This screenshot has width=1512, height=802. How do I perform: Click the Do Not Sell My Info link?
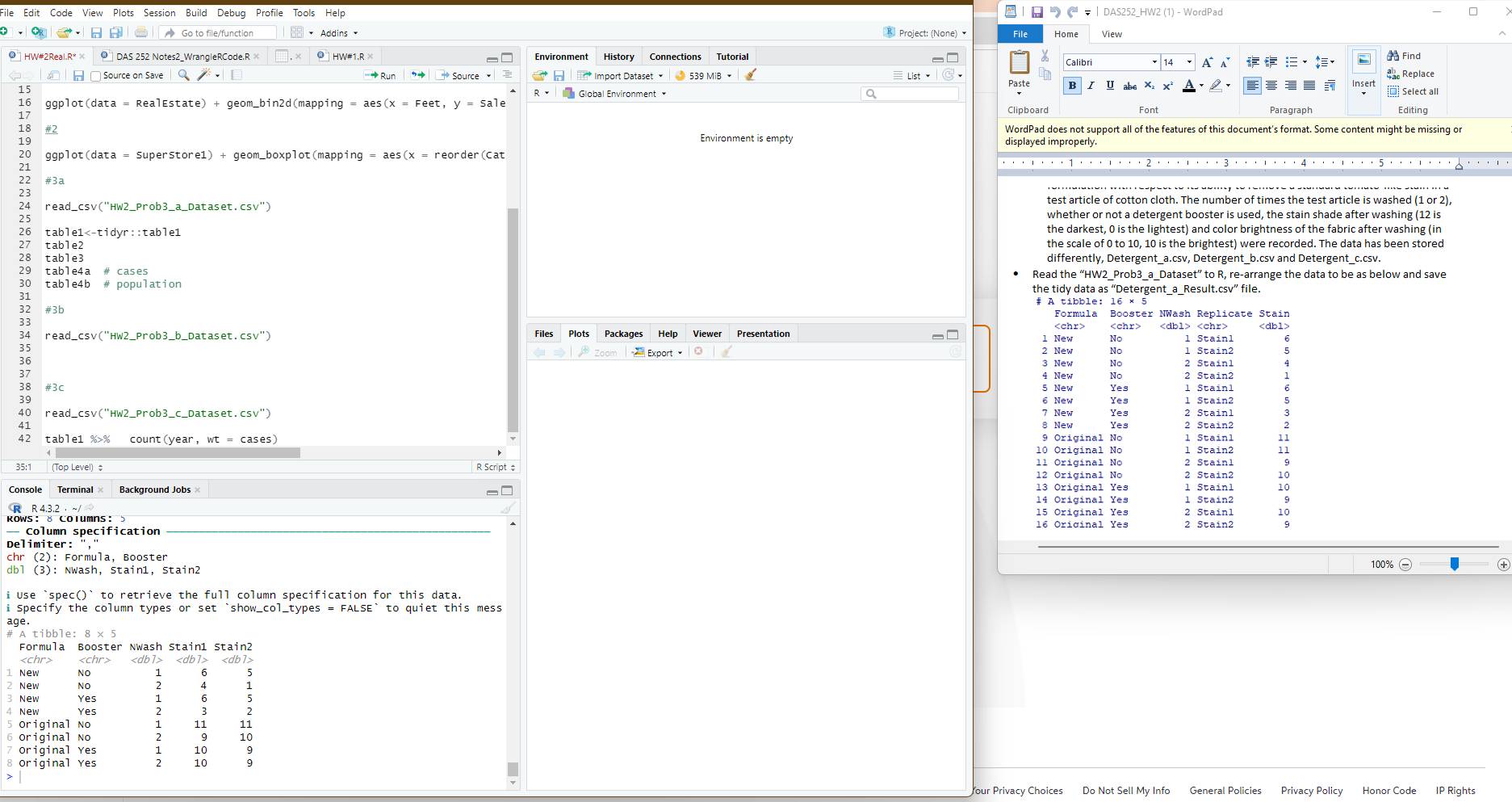click(1125, 790)
